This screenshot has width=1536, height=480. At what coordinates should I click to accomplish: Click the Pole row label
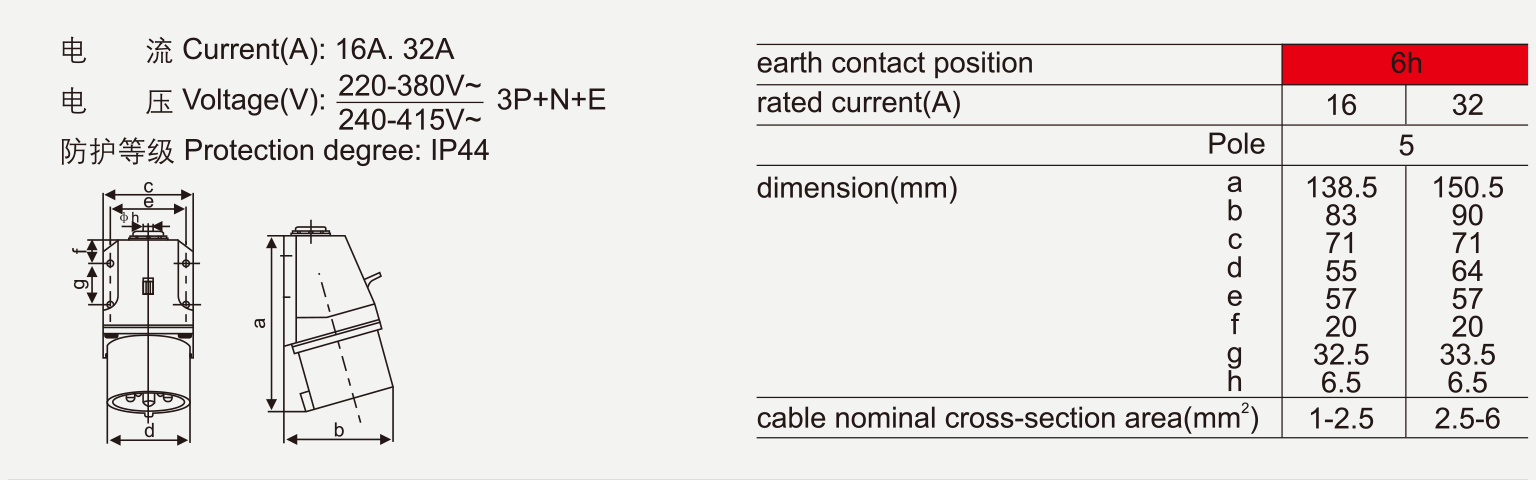tap(1236, 144)
